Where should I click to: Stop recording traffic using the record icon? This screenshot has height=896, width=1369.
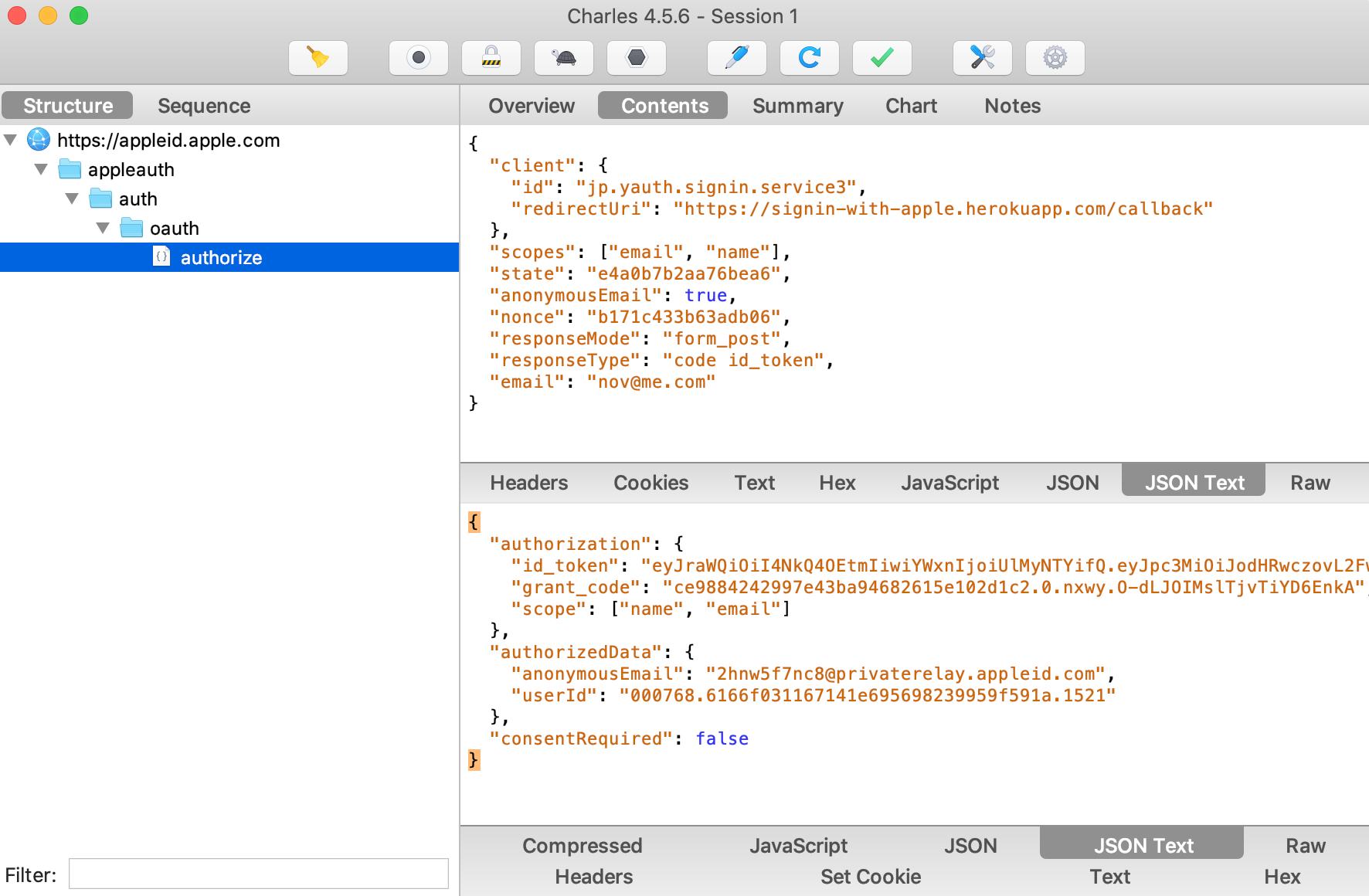point(418,57)
